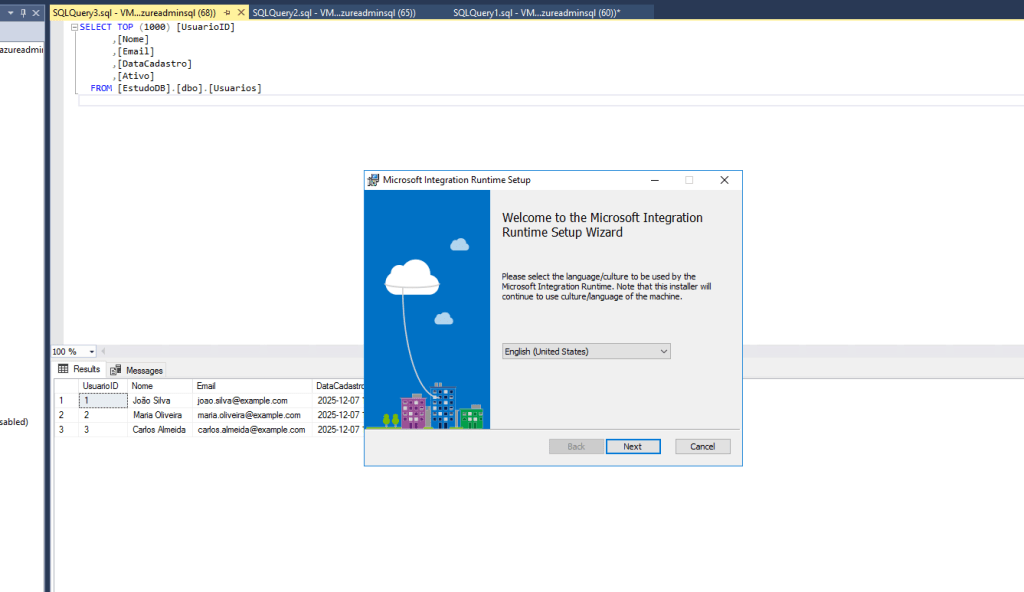Image resolution: width=1024 pixels, height=592 pixels.
Task: Switch to the SQLQuery2.sql tab
Action: pos(333,12)
